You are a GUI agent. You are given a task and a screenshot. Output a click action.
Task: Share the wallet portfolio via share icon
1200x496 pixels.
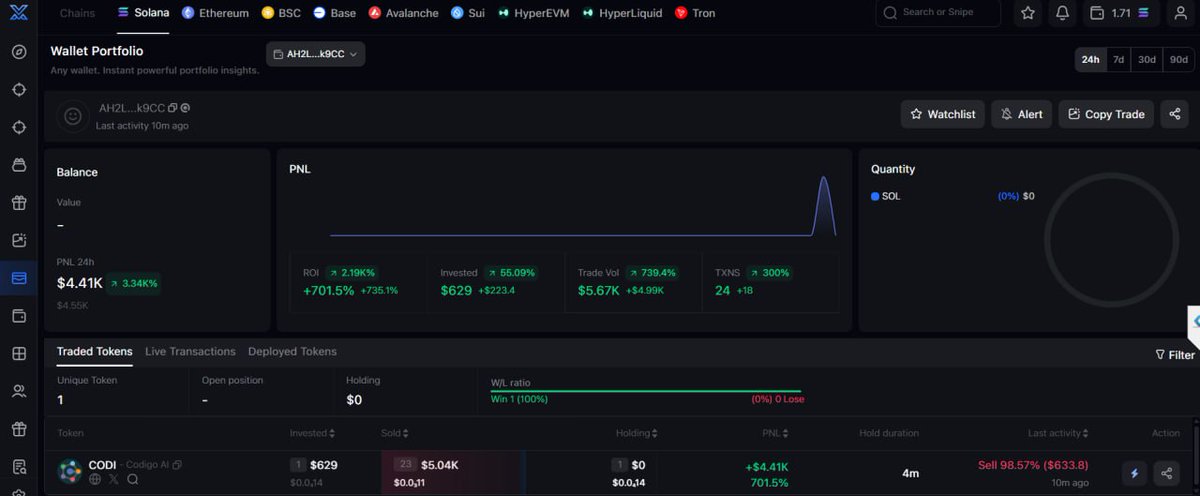(x=1175, y=114)
